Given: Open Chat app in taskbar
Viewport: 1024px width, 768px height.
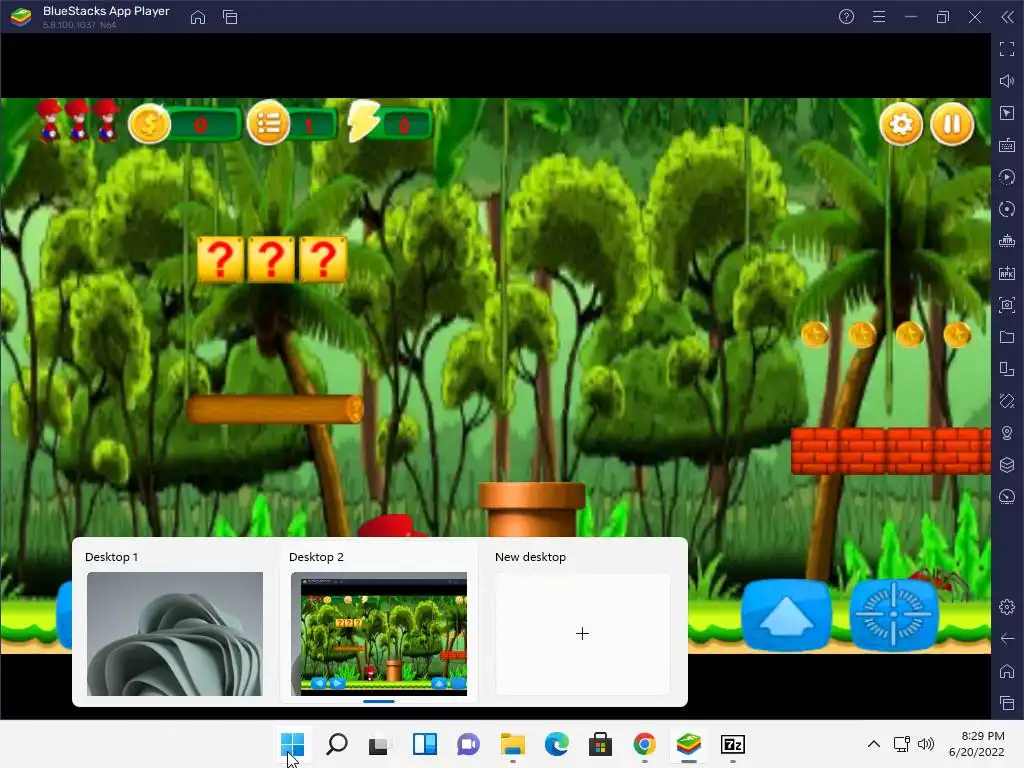Looking at the screenshot, I should [468, 744].
